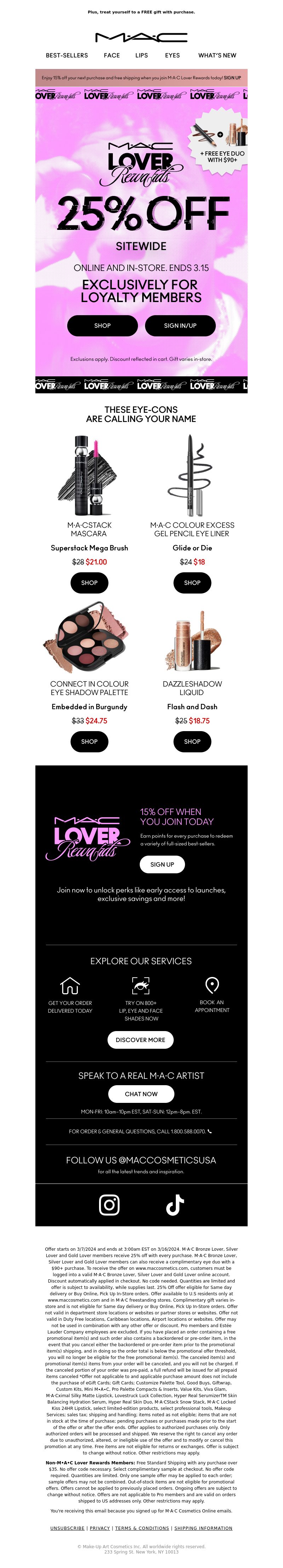Click the M·A·C logo at top
This screenshot has height=1568, width=283.
pyautogui.click(x=141, y=37)
